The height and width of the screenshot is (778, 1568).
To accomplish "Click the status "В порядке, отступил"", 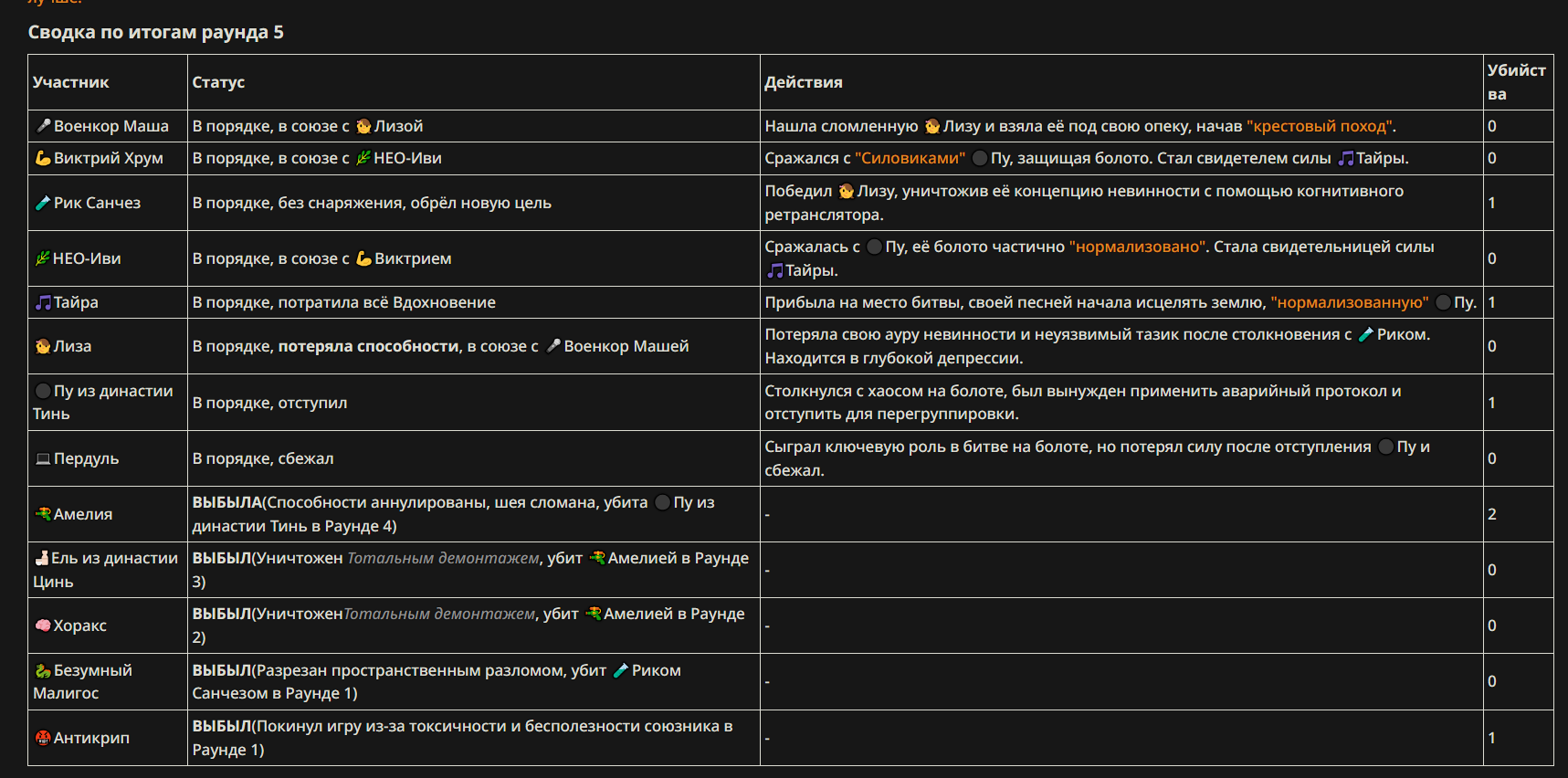I will tap(270, 403).
